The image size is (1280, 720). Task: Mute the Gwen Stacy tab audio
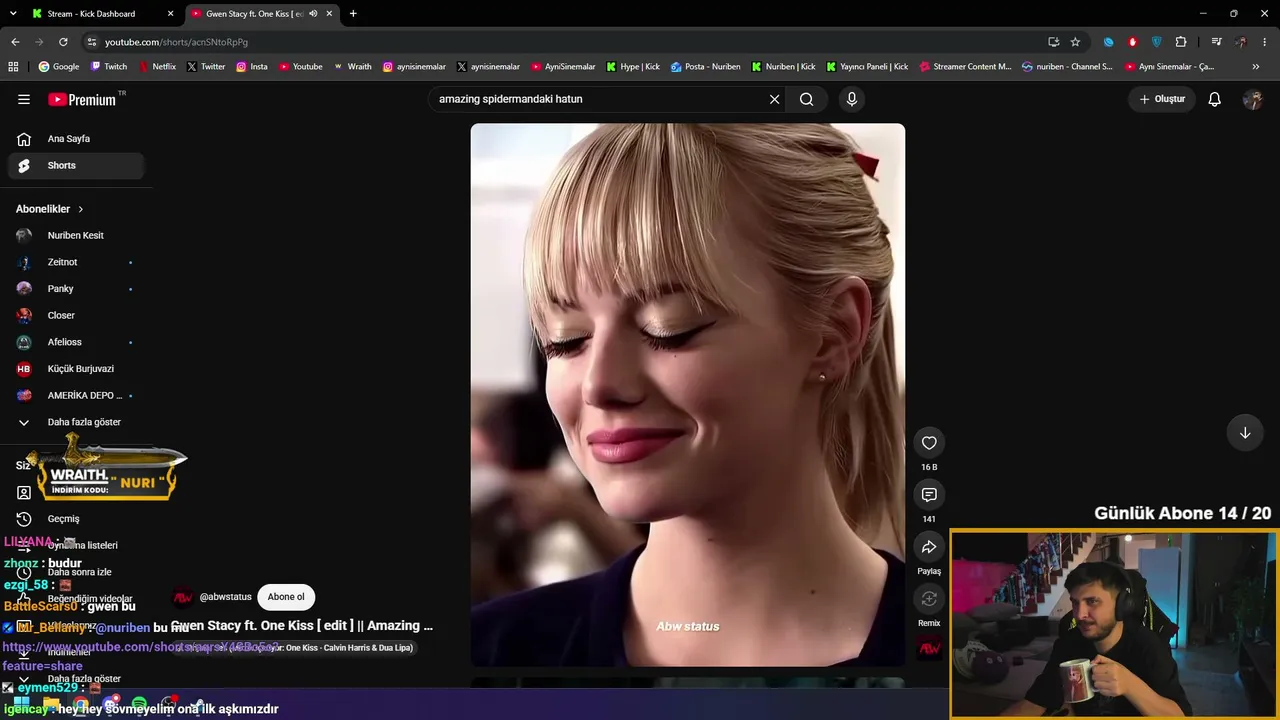313,14
